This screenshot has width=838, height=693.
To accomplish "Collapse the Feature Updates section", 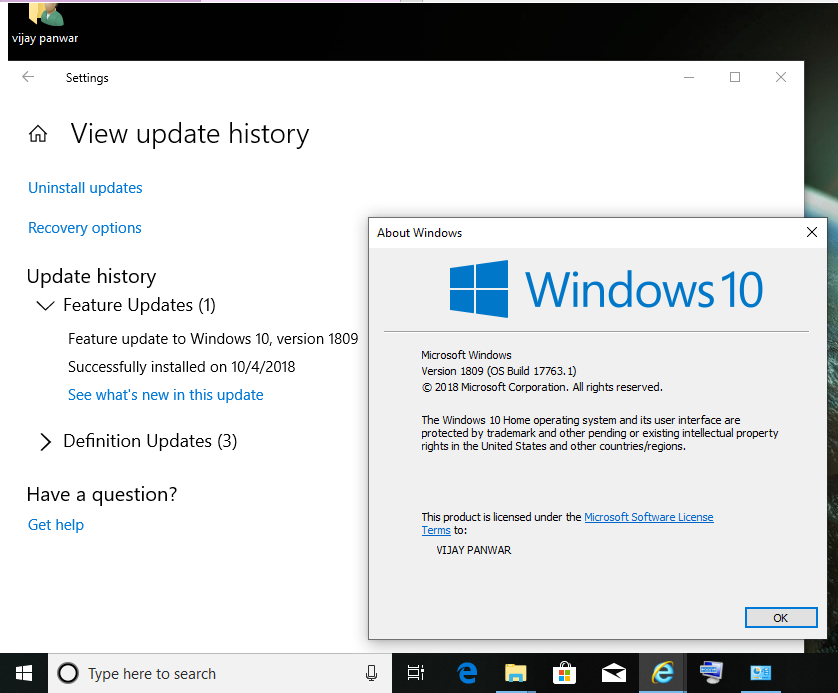I will (45, 306).
